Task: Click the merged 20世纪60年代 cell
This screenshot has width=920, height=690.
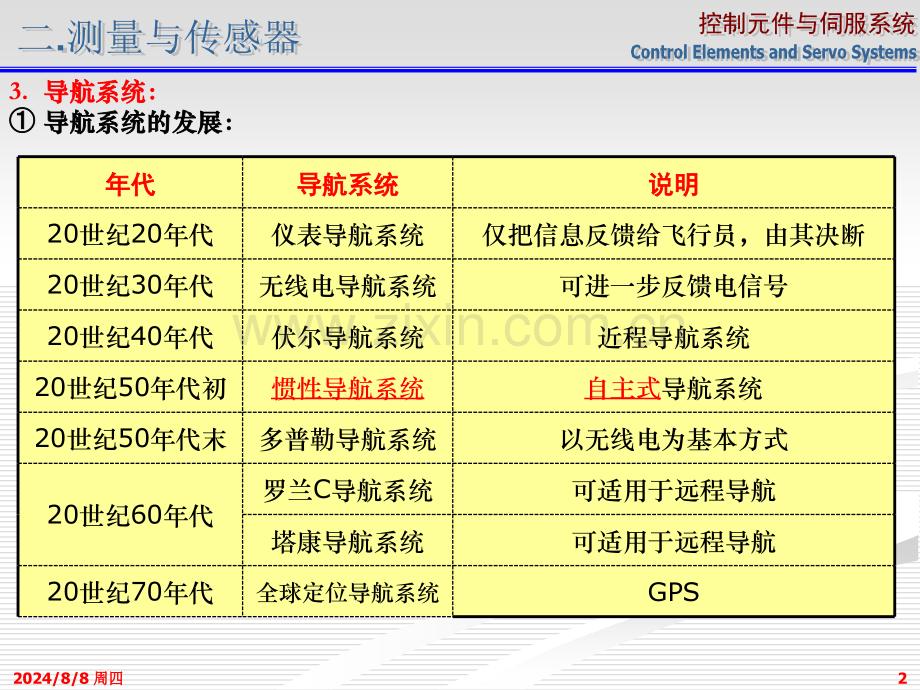Action: point(130,515)
